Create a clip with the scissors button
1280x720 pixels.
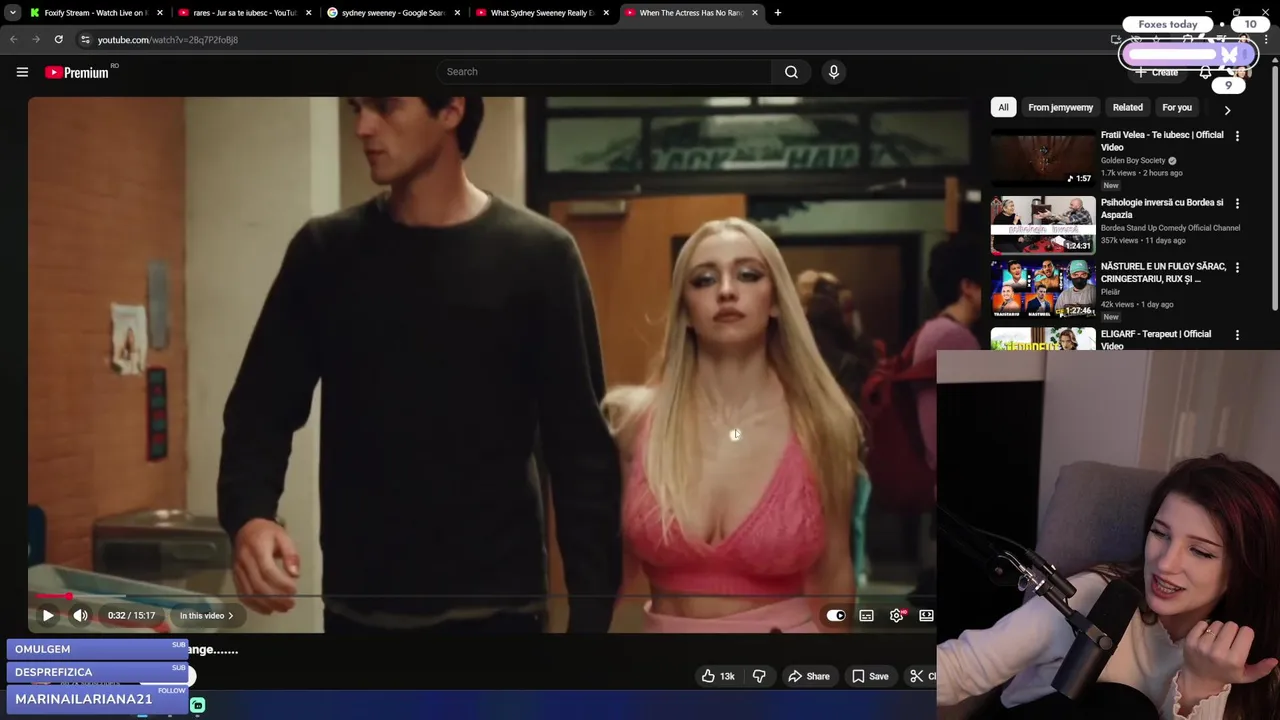tap(920, 676)
